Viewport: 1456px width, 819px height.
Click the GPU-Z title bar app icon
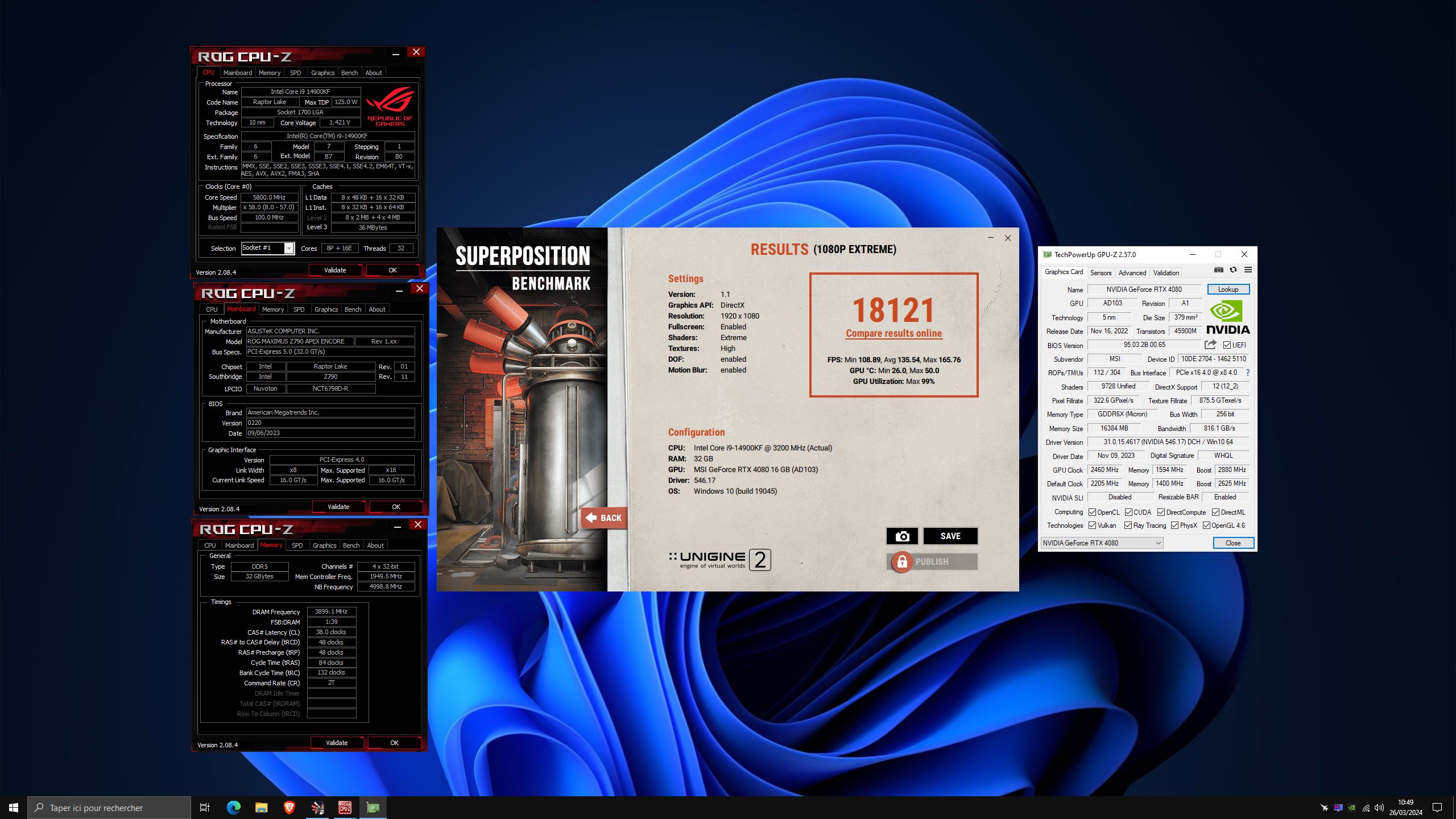tap(1047, 255)
